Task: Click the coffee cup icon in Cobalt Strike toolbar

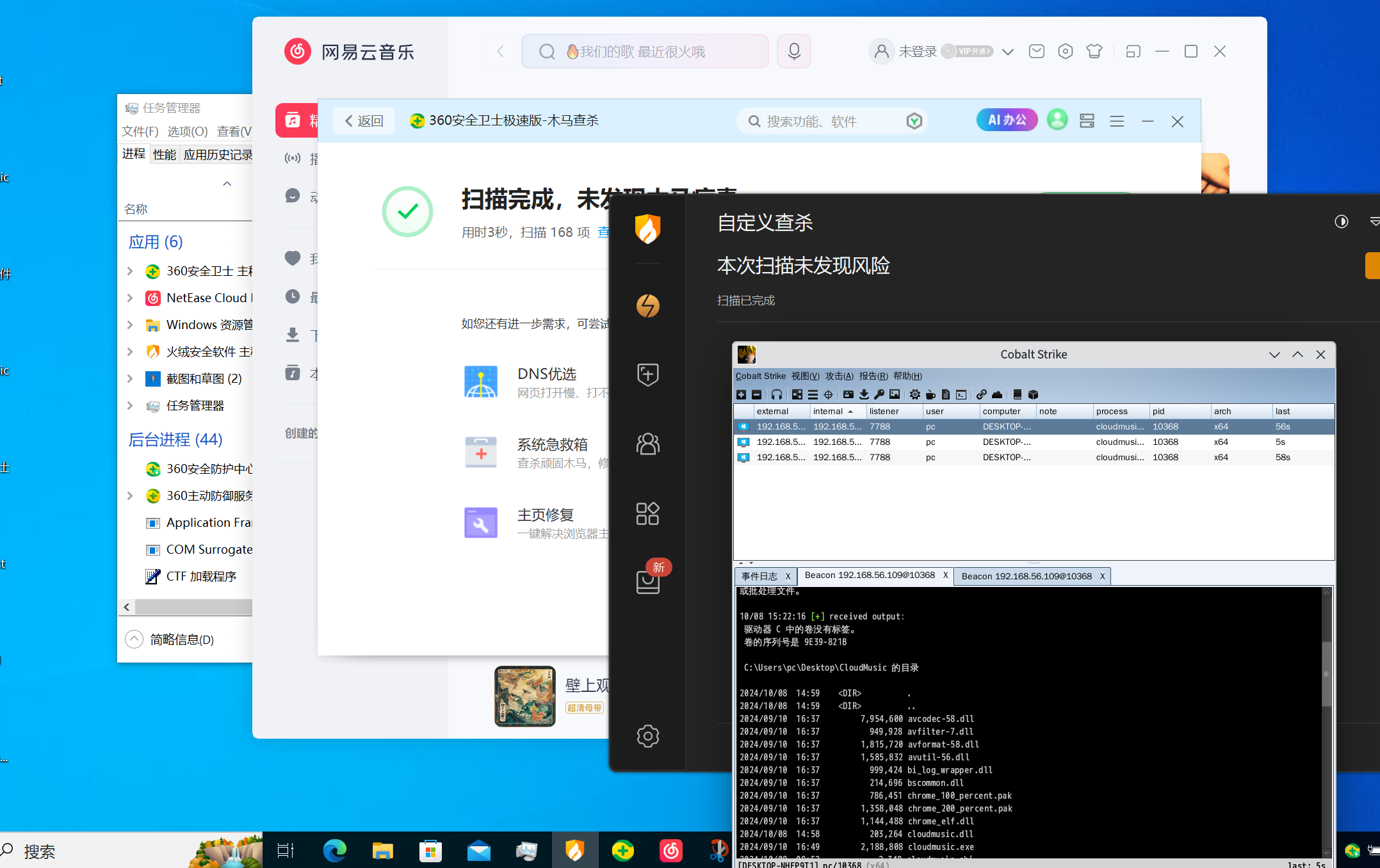Action: coord(930,394)
